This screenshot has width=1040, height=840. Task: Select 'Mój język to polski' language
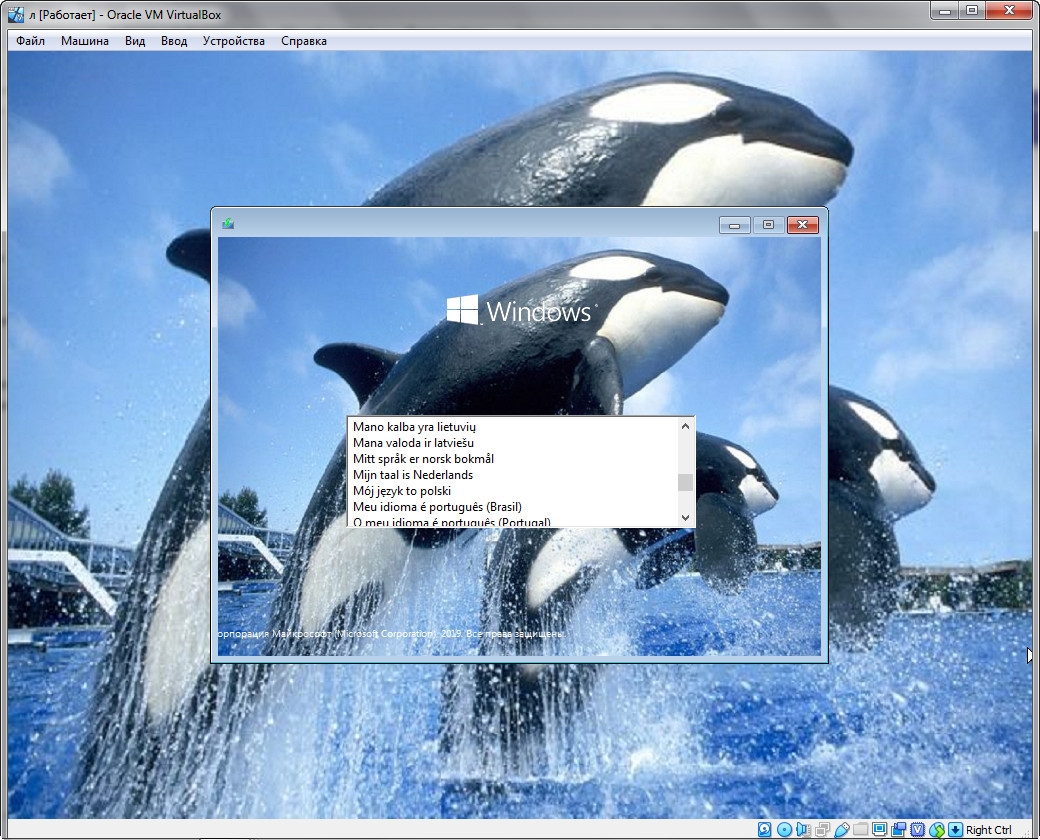[402, 491]
